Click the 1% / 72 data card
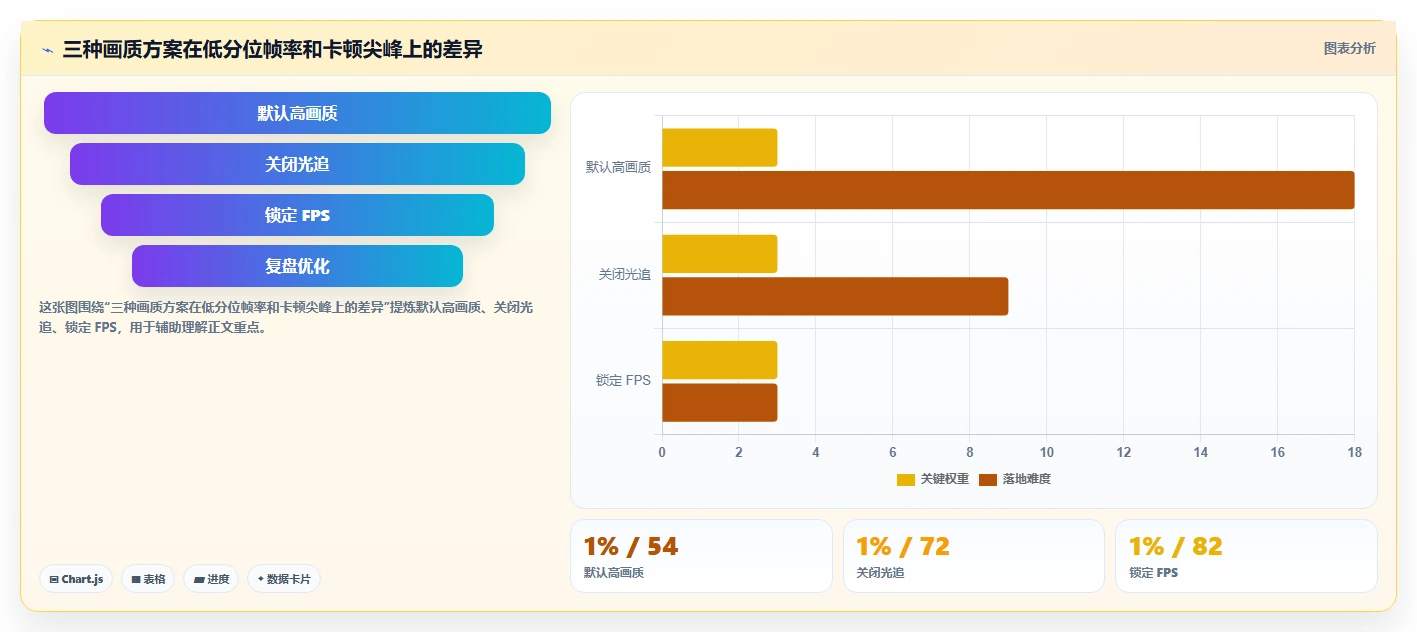Image resolution: width=1417 pixels, height=632 pixels. point(974,556)
